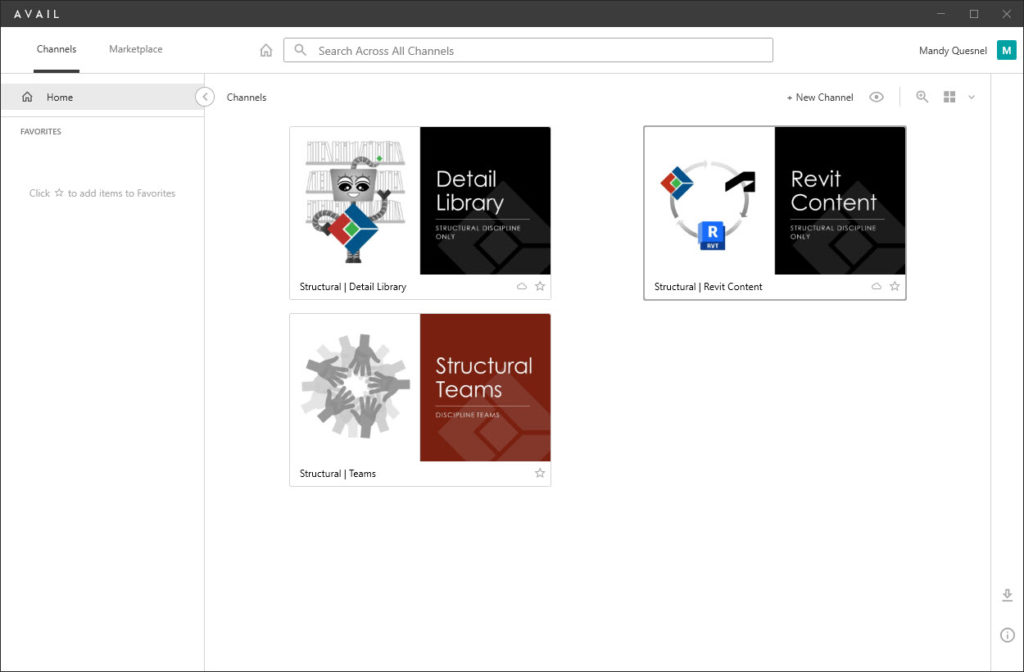The image size is (1024, 672).
Task: Maximize the AVAIL window
Action: tap(974, 14)
